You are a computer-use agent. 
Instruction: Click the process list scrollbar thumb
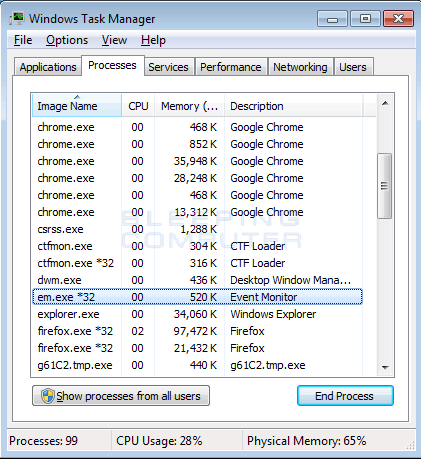click(384, 186)
